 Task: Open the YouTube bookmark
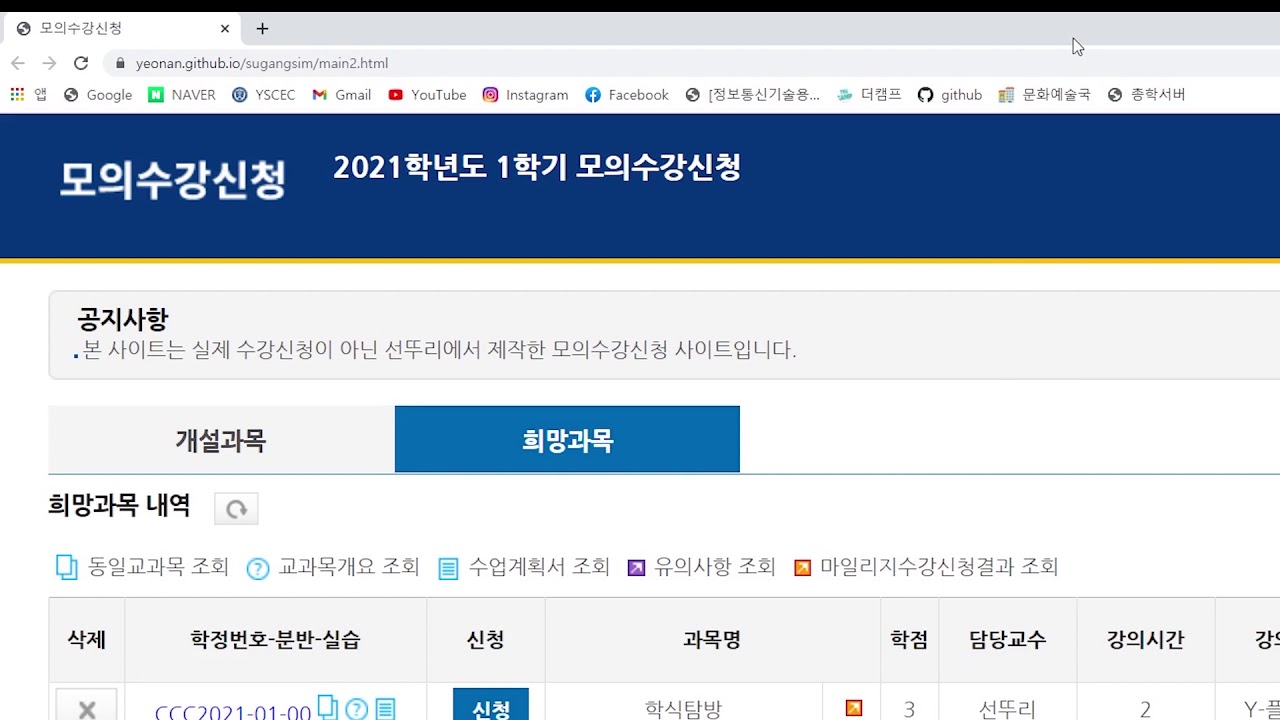pos(427,95)
